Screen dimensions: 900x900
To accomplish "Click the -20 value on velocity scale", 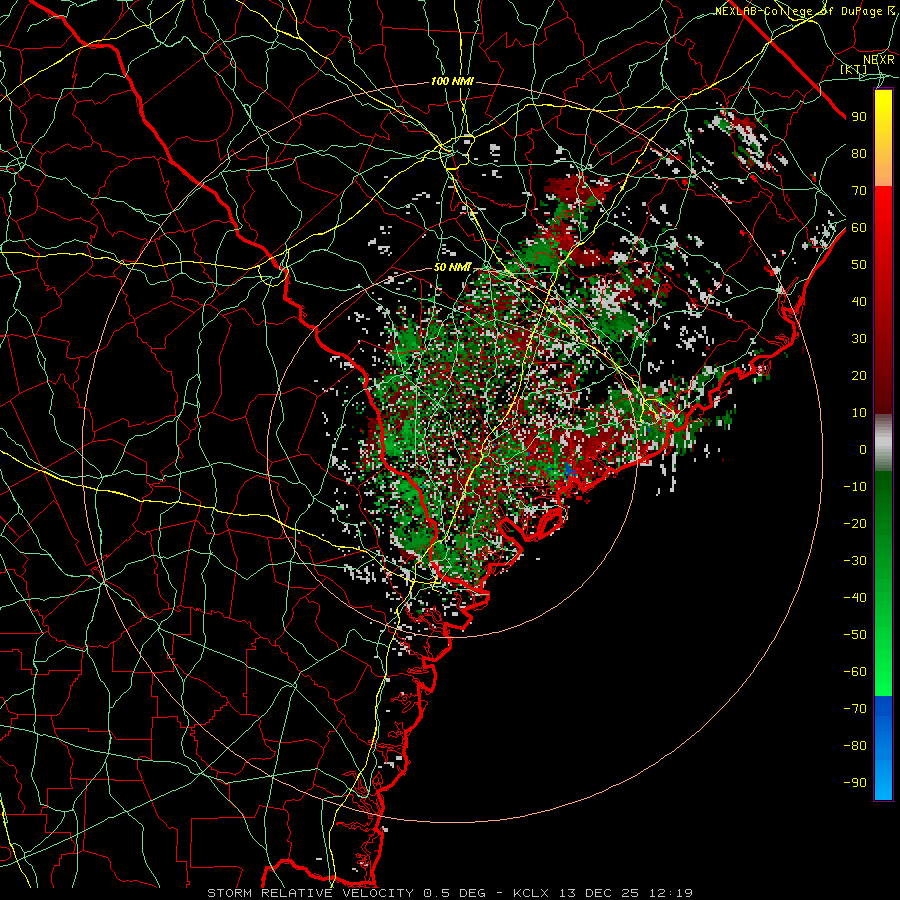I will [x=855, y=524].
